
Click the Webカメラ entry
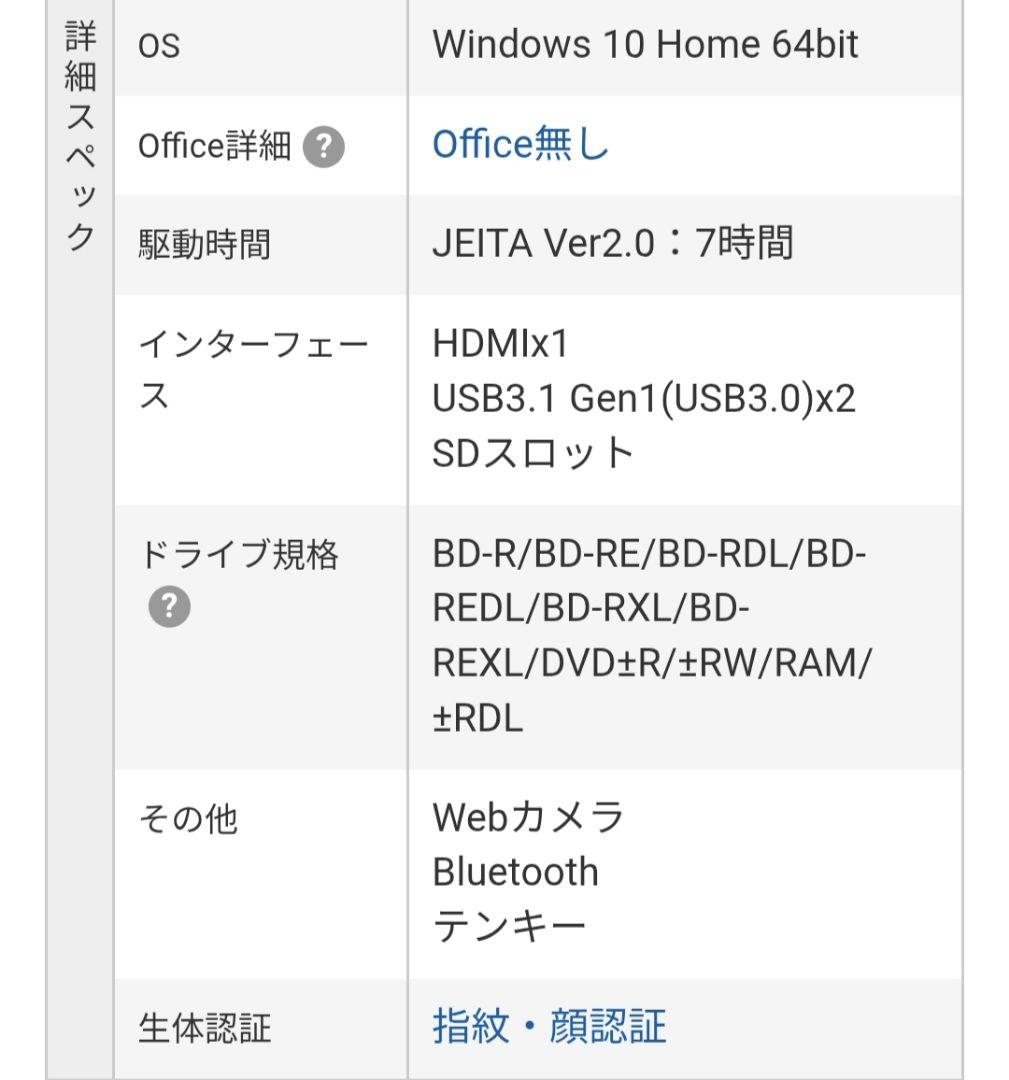(x=528, y=817)
